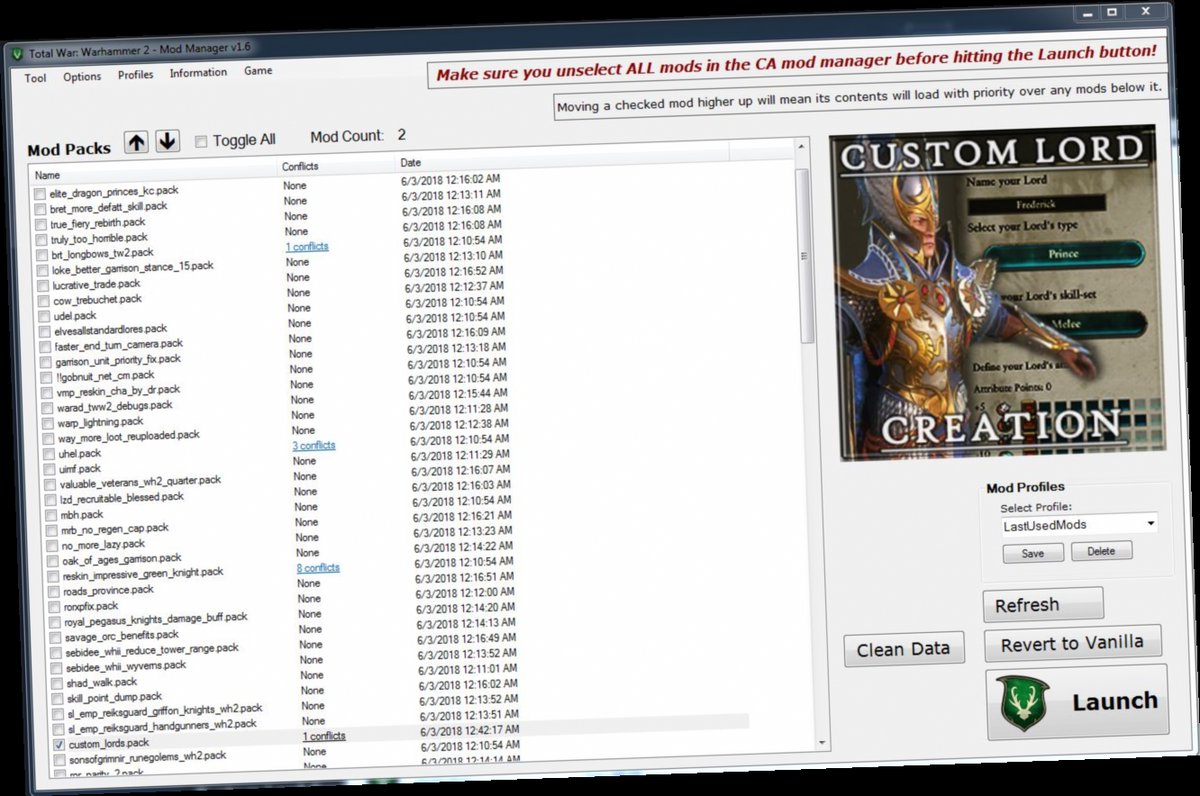The width and height of the screenshot is (1200, 796).
Task: Open custom_lords.pack 1 conflicts link
Action: point(324,736)
